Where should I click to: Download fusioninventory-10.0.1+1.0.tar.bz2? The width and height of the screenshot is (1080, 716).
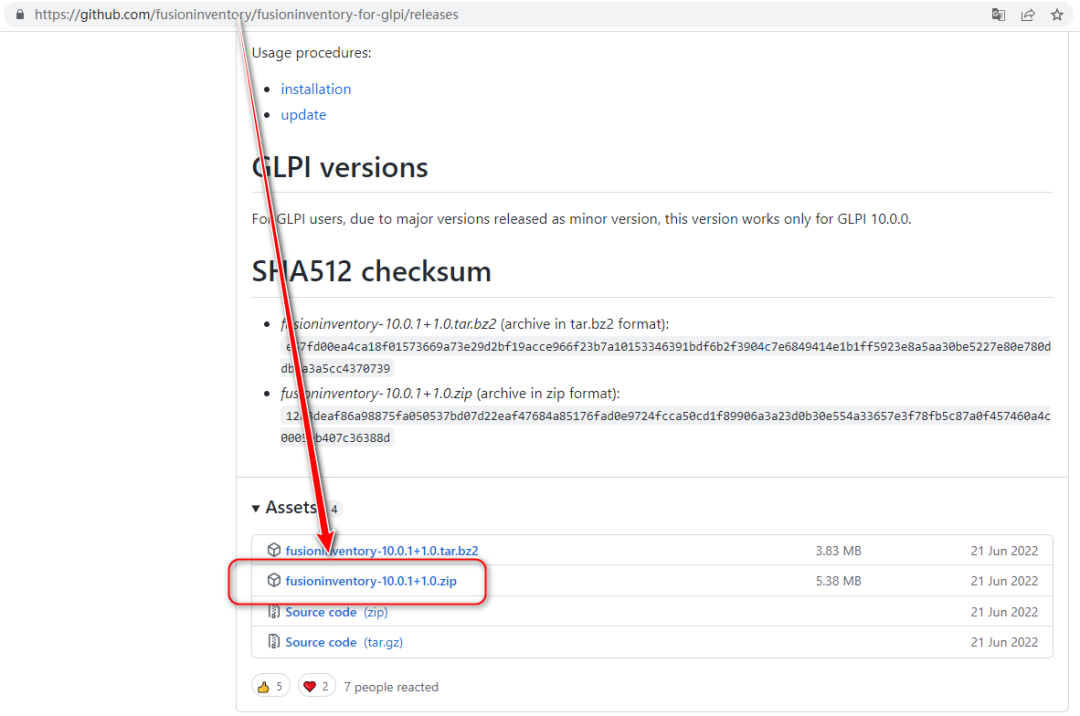(381, 551)
